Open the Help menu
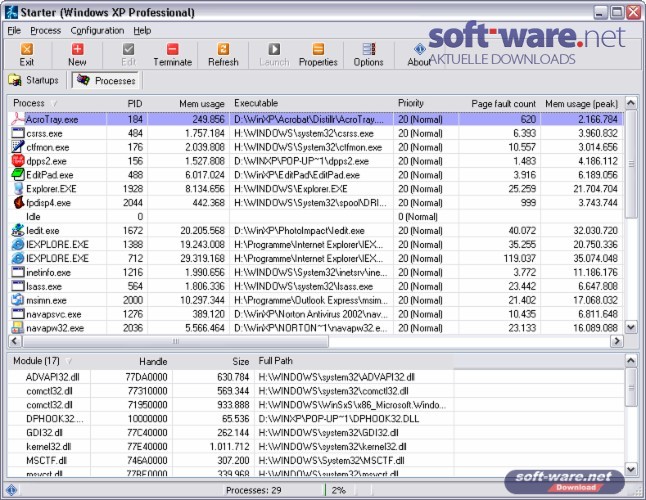The height and width of the screenshot is (500, 646). tap(142, 30)
